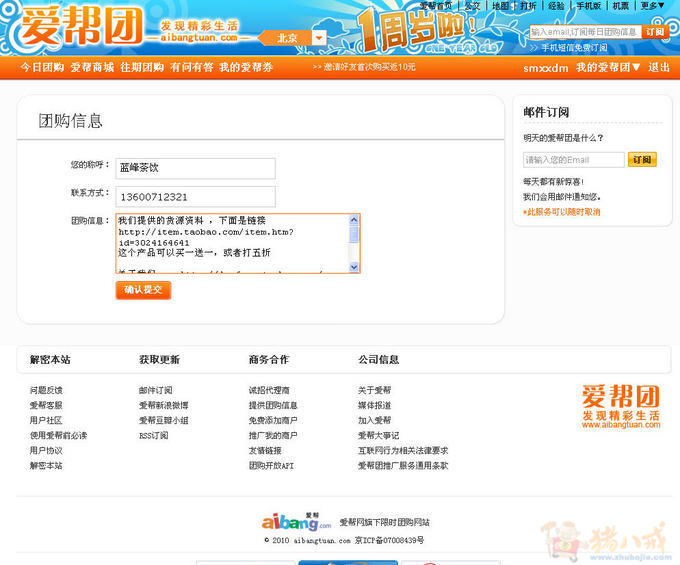
Task: Open footer 团购开放API link
Action: [271, 466]
